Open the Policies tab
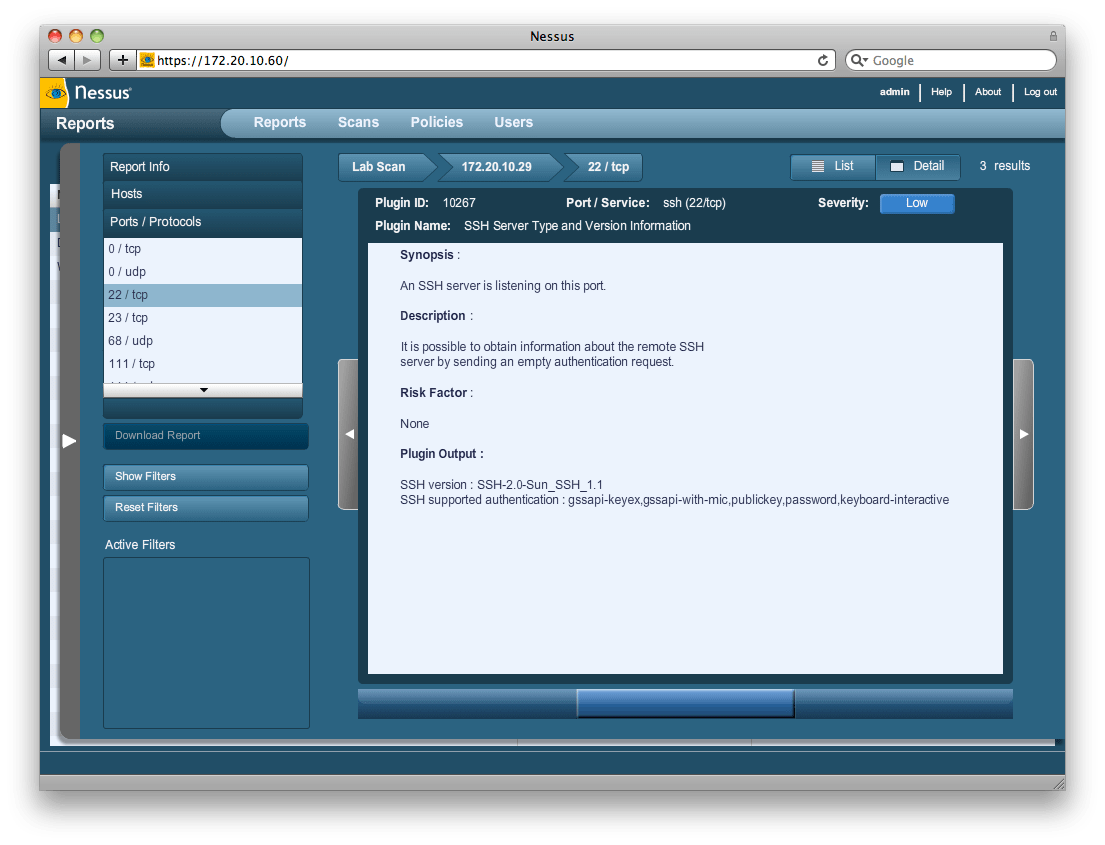The height and width of the screenshot is (845, 1105). 436,122
